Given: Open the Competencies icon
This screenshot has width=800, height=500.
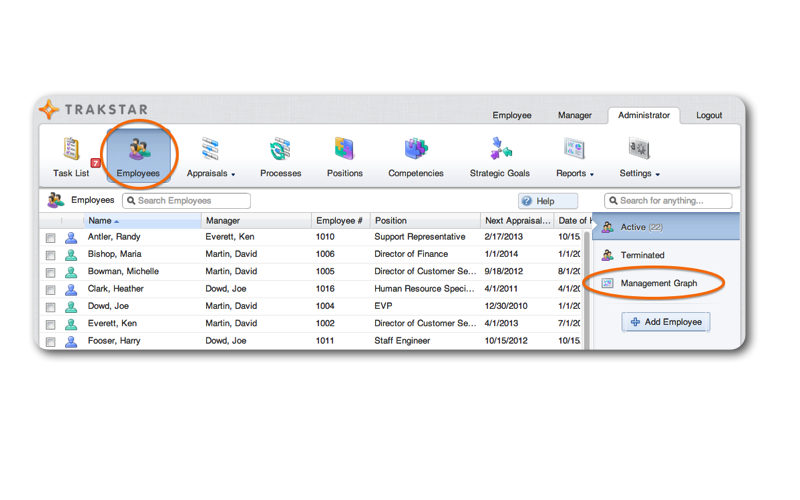Looking at the screenshot, I should [416, 148].
